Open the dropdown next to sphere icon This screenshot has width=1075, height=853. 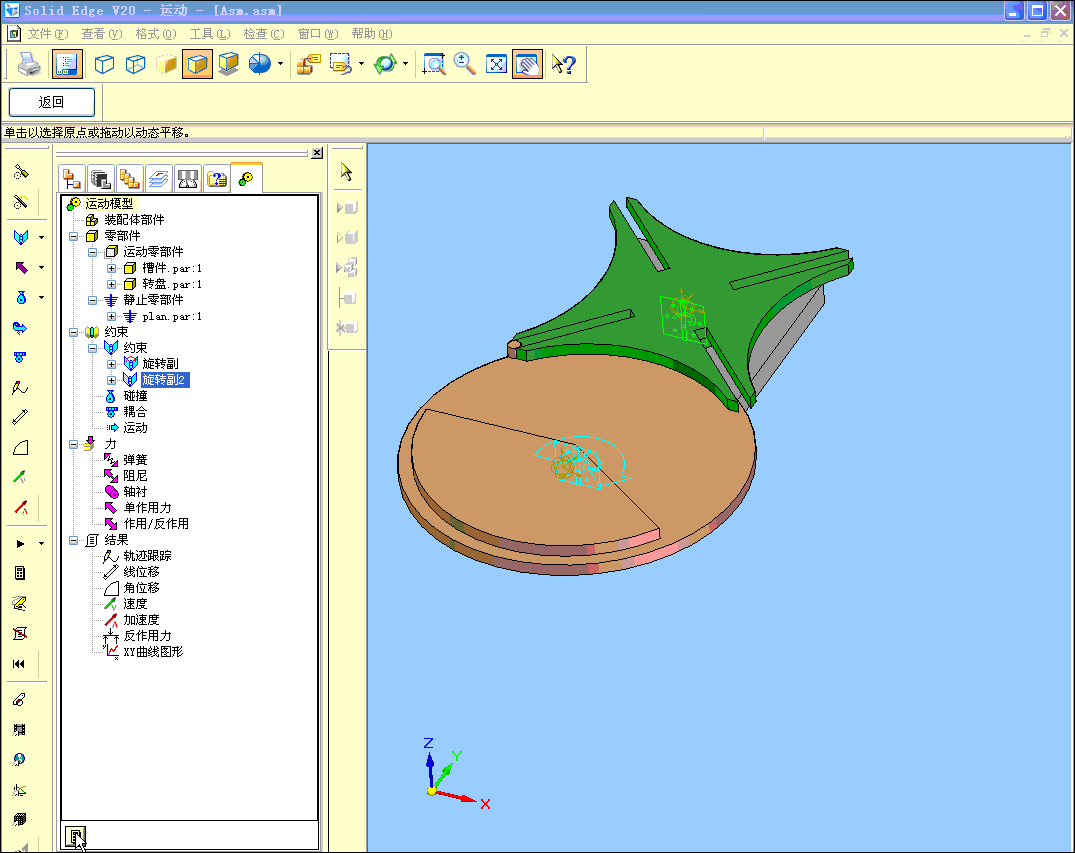[280, 64]
